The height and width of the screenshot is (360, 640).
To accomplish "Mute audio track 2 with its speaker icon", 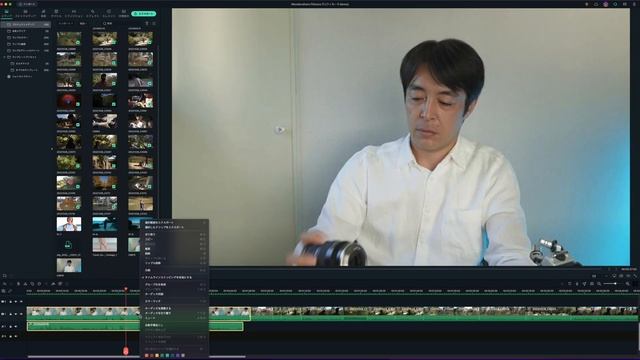I will point(16,336).
